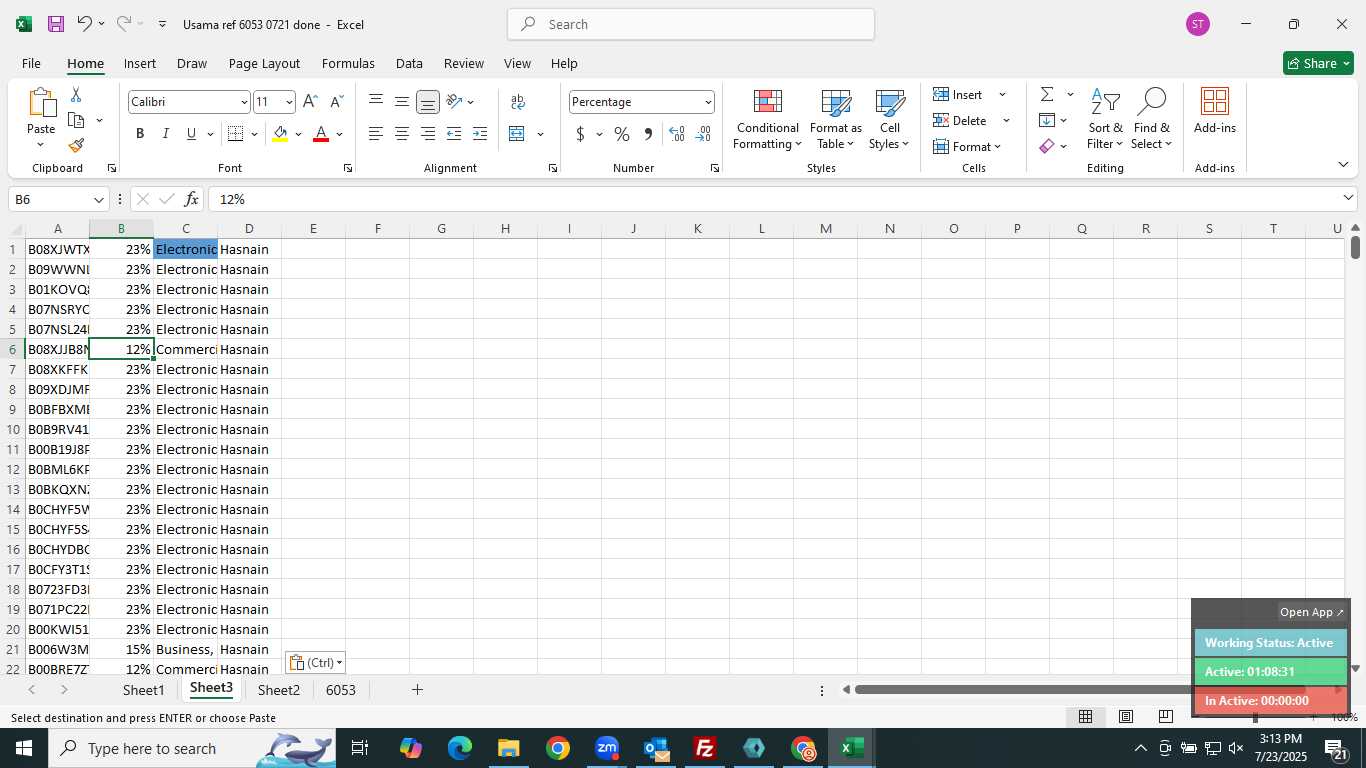Increase indent of cell contents
The width and height of the screenshot is (1366, 768).
pos(480,134)
